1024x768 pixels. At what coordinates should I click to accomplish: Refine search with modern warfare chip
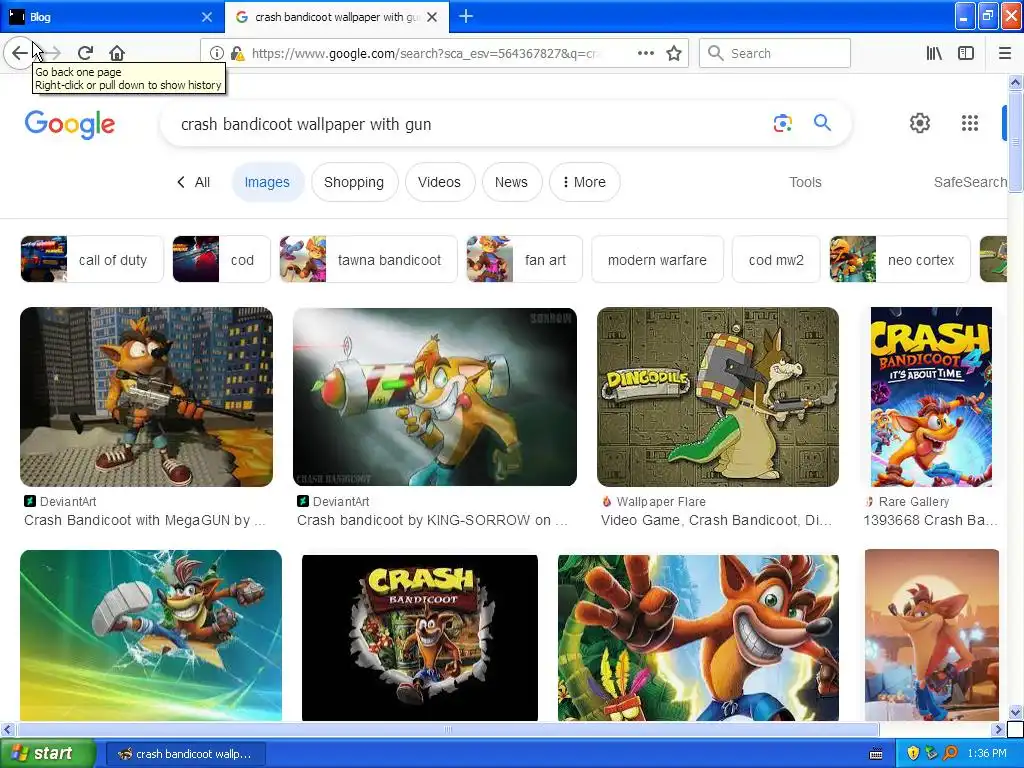pyautogui.click(x=658, y=260)
